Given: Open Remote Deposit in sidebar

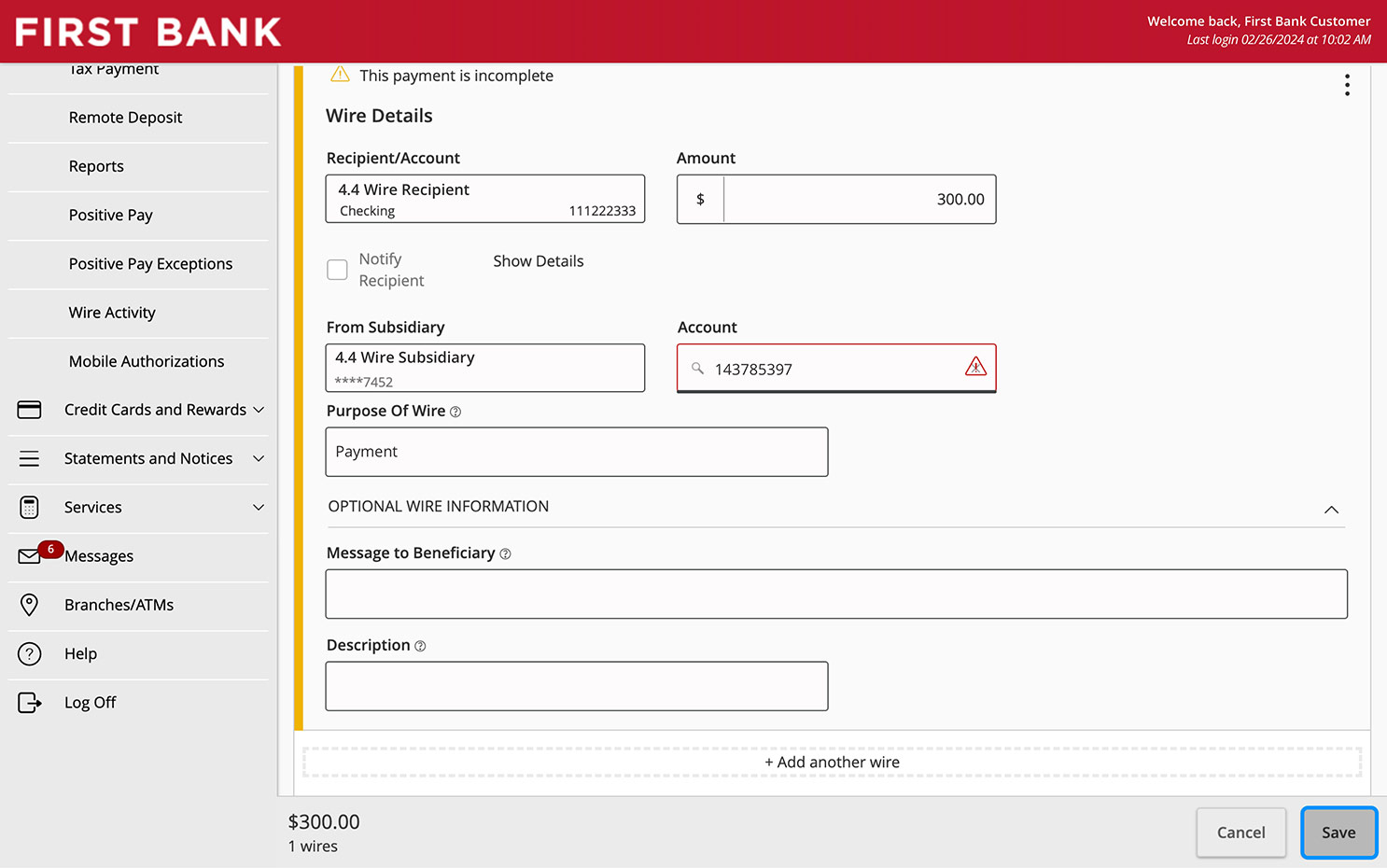Looking at the screenshot, I should pyautogui.click(x=125, y=118).
